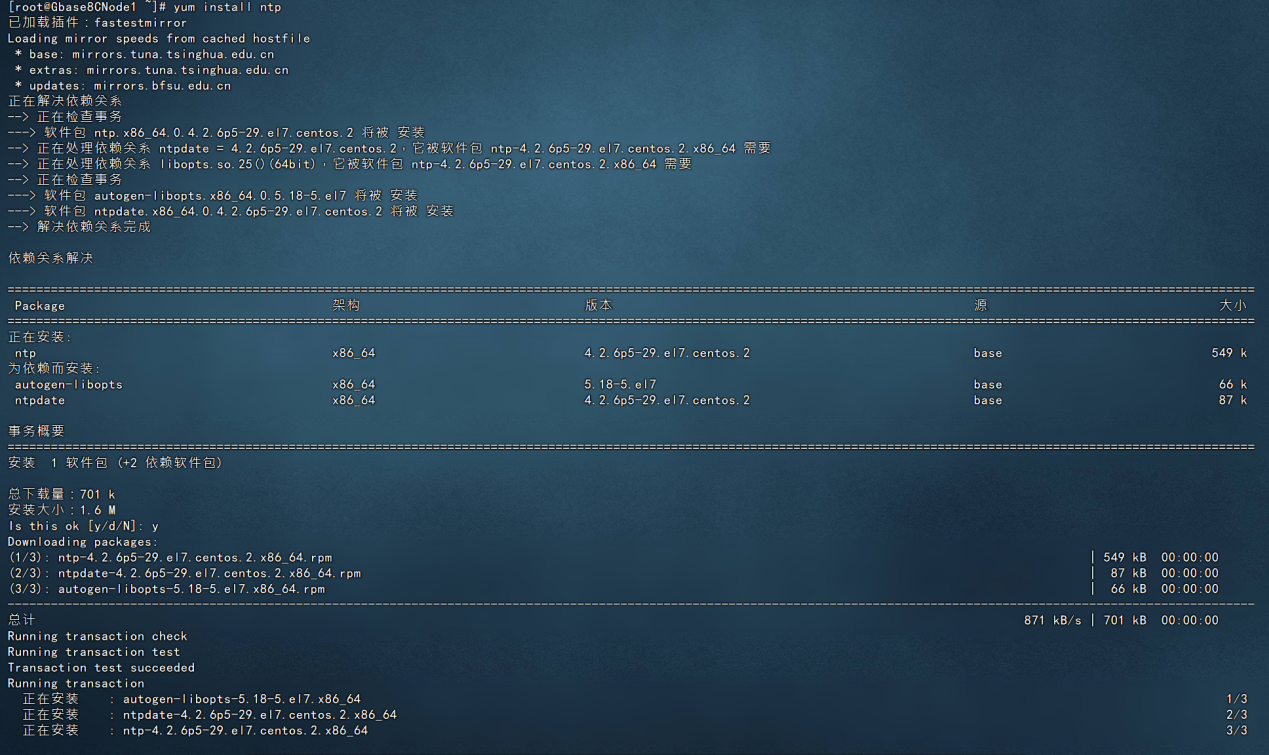This screenshot has width=1269, height=755.
Task: Click the '87 k' size value in the table
Action: coord(1233,400)
